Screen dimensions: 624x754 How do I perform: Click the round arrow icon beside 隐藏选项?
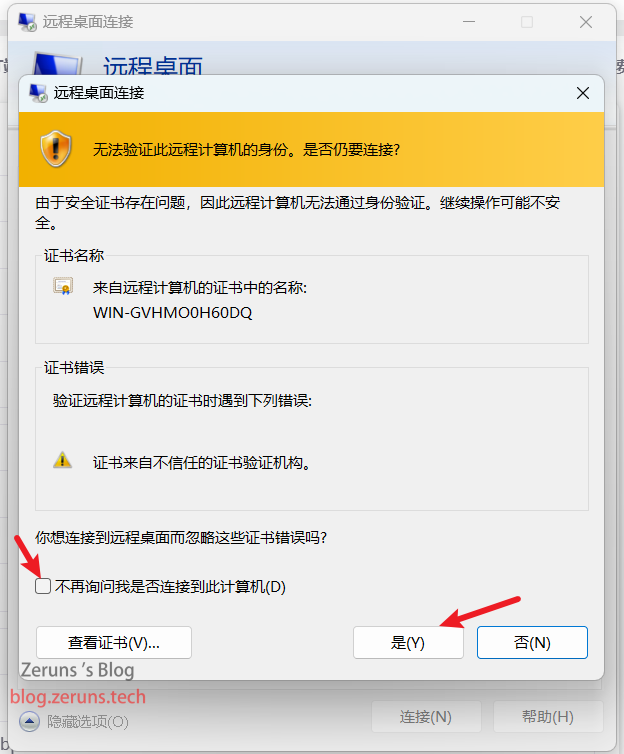pos(29,721)
